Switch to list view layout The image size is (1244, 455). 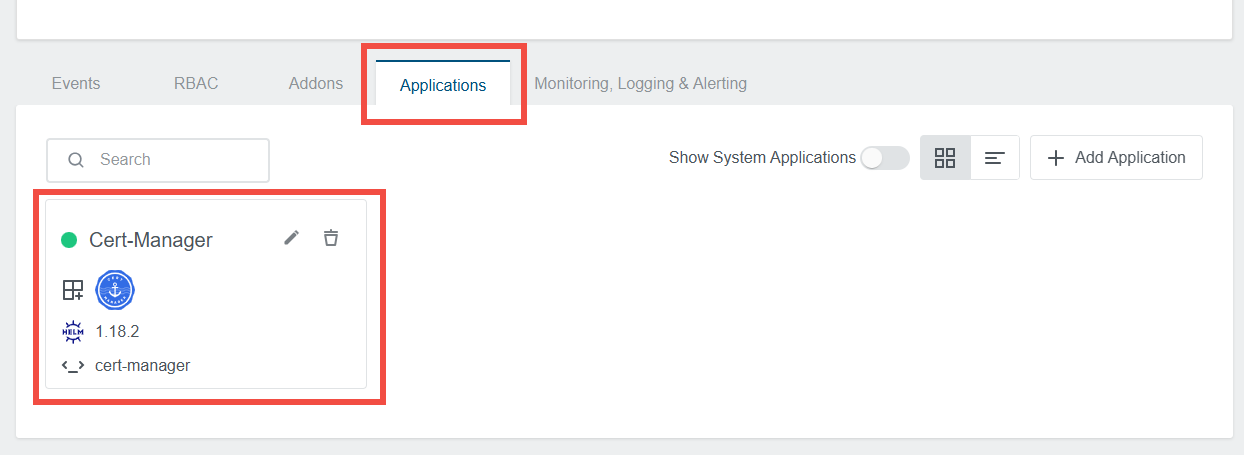tap(995, 158)
